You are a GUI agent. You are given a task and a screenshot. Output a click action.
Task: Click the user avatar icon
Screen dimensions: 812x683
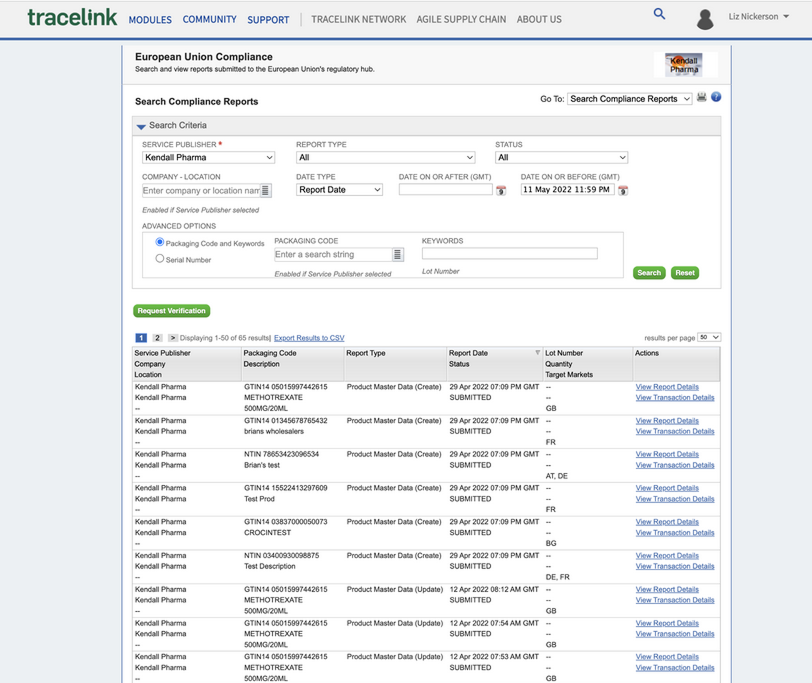(705, 19)
